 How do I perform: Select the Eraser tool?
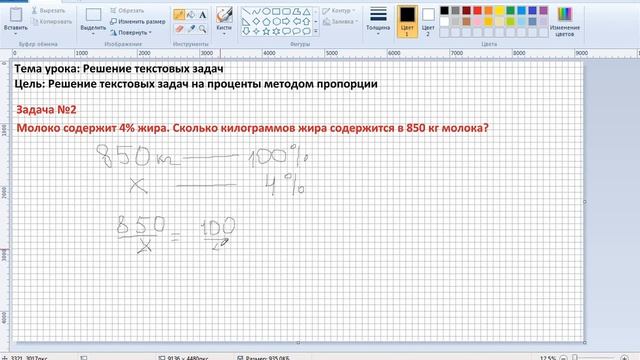coord(179,29)
